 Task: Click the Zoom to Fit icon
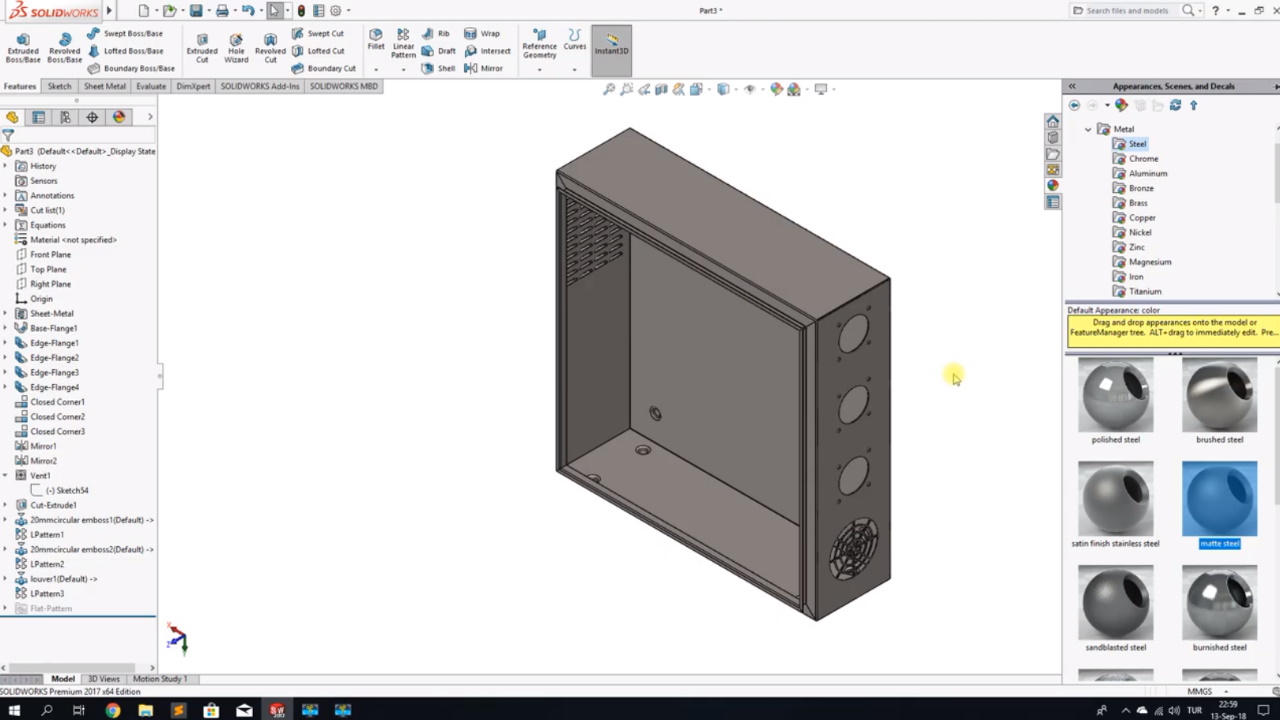click(610, 89)
